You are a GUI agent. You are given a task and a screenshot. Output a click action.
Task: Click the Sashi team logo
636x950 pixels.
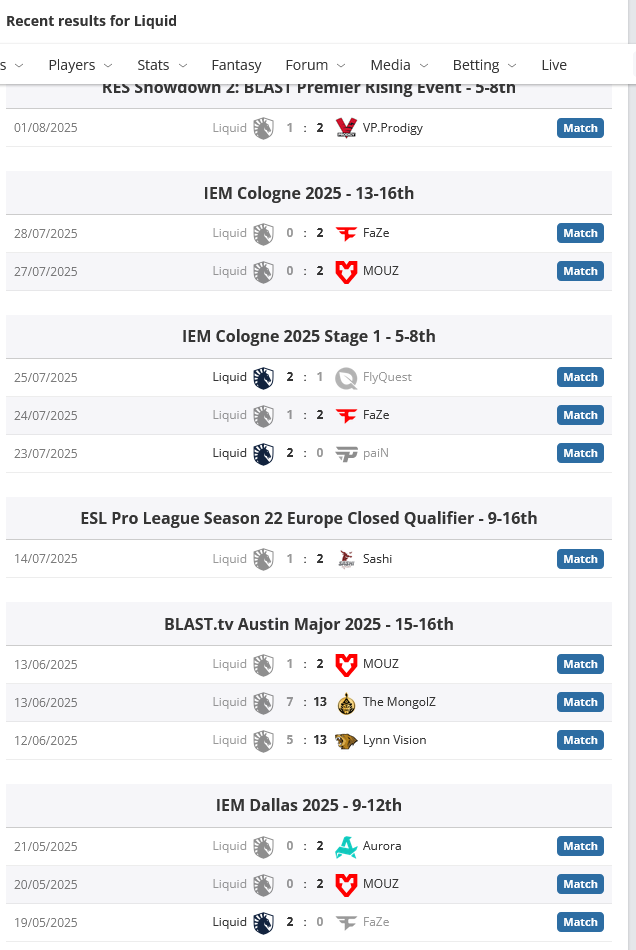[346, 559]
